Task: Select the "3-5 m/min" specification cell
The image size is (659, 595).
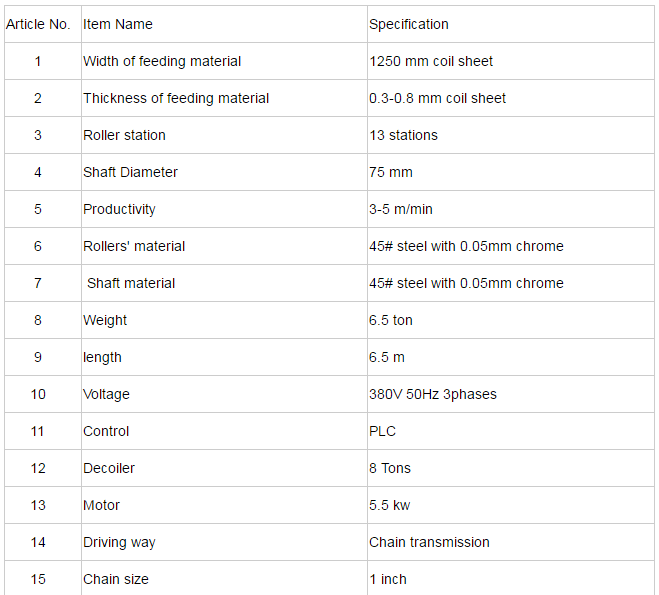Action: coord(401,209)
